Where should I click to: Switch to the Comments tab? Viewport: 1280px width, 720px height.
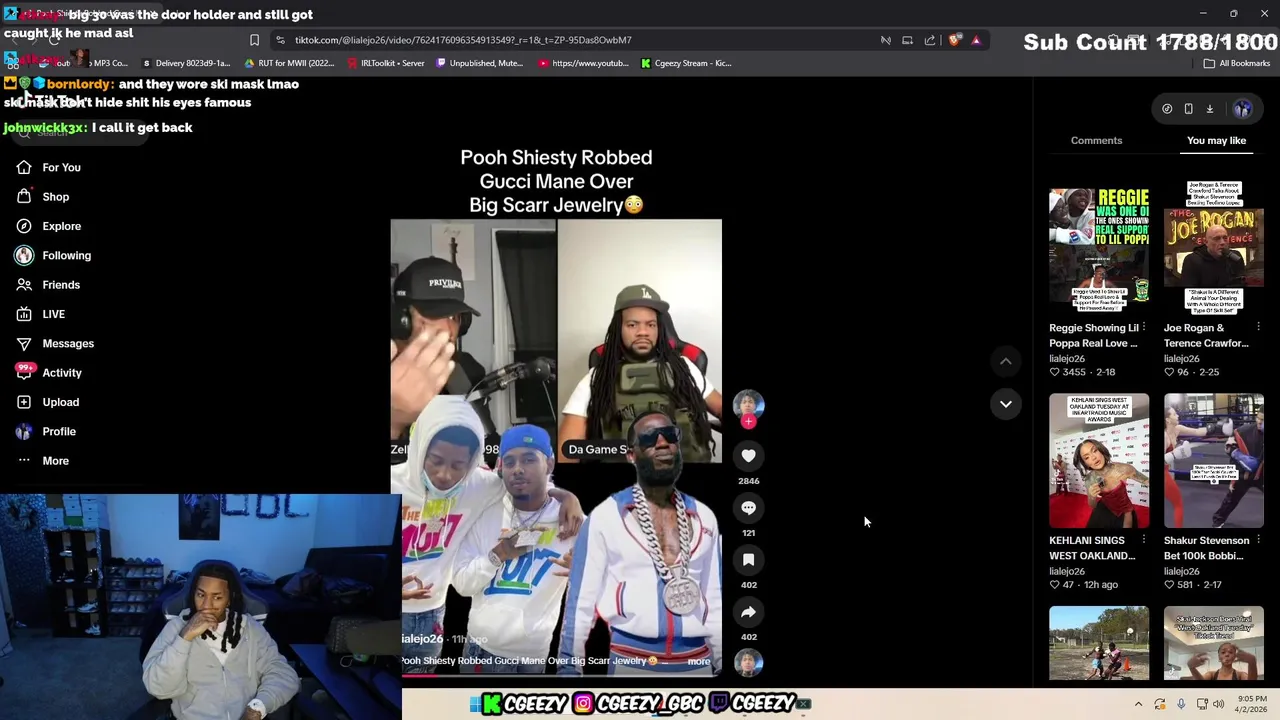[1096, 141]
